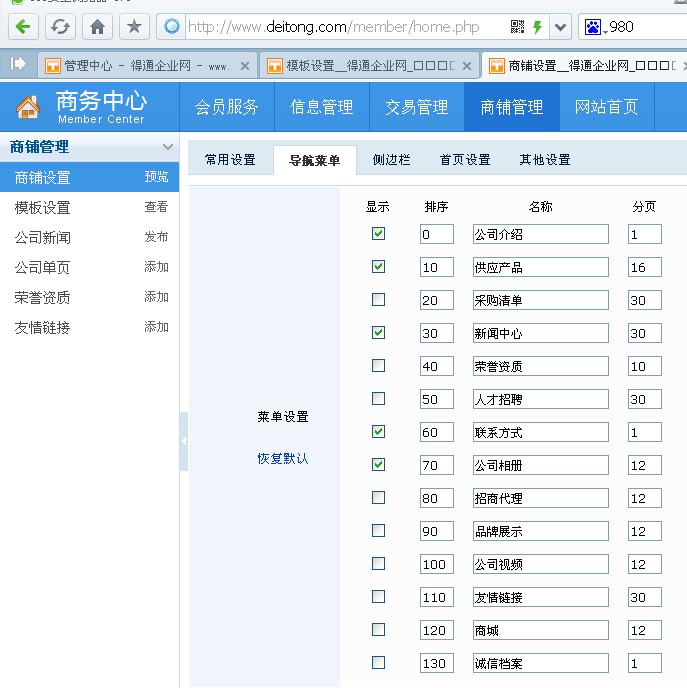Open the address bar history dropdown arrow
Screen dimensions: 687x688
pyautogui.click(x=560, y=27)
